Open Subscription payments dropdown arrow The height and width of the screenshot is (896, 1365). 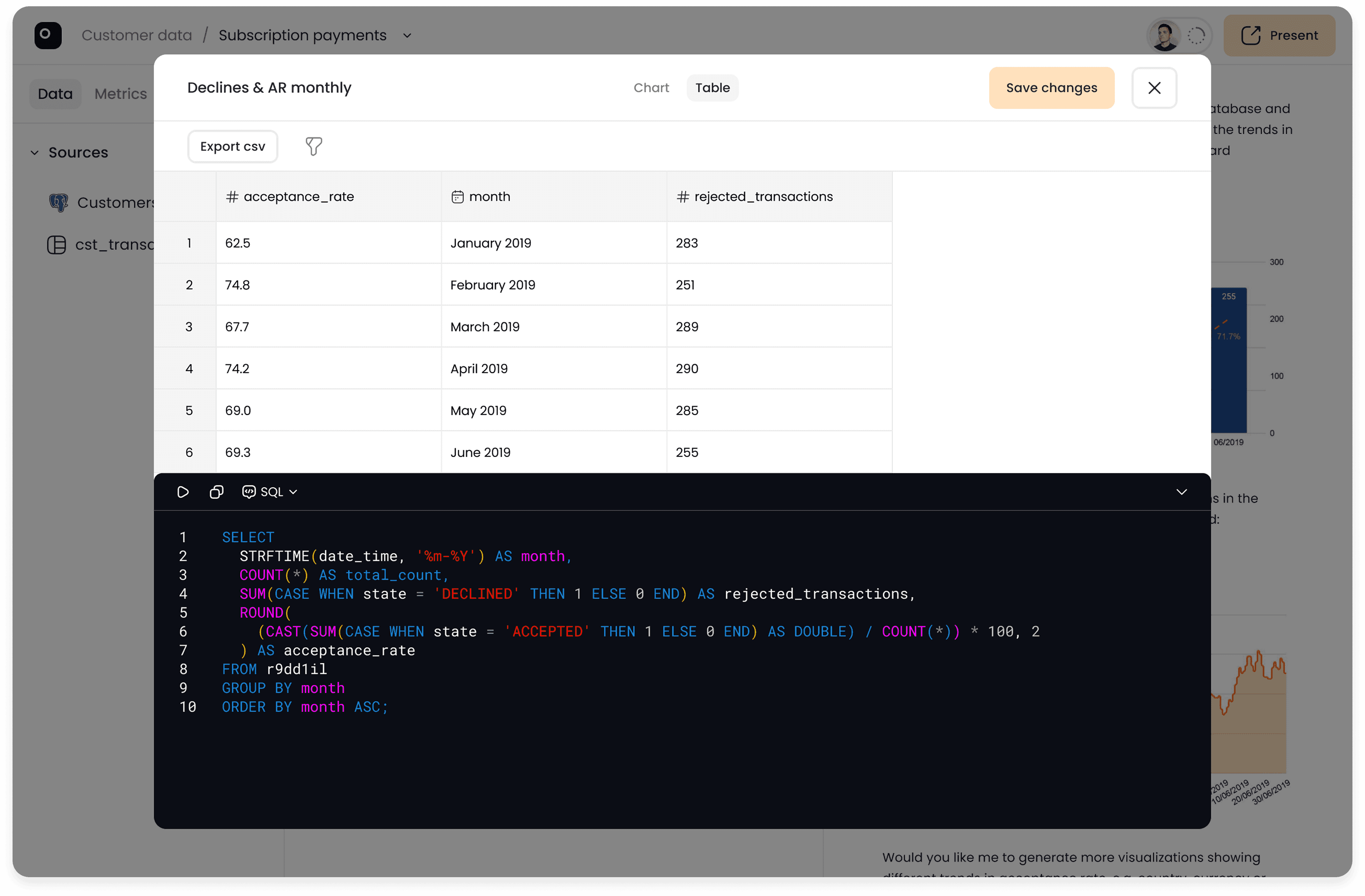pyautogui.click(x=407, y=36)
